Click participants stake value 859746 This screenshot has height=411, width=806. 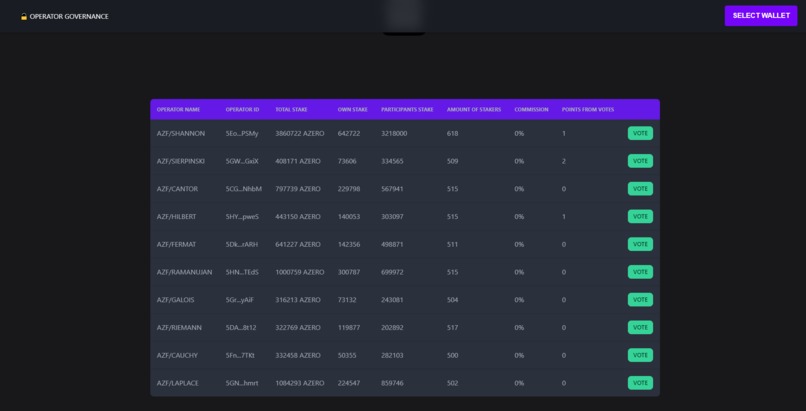coord(392,383)
